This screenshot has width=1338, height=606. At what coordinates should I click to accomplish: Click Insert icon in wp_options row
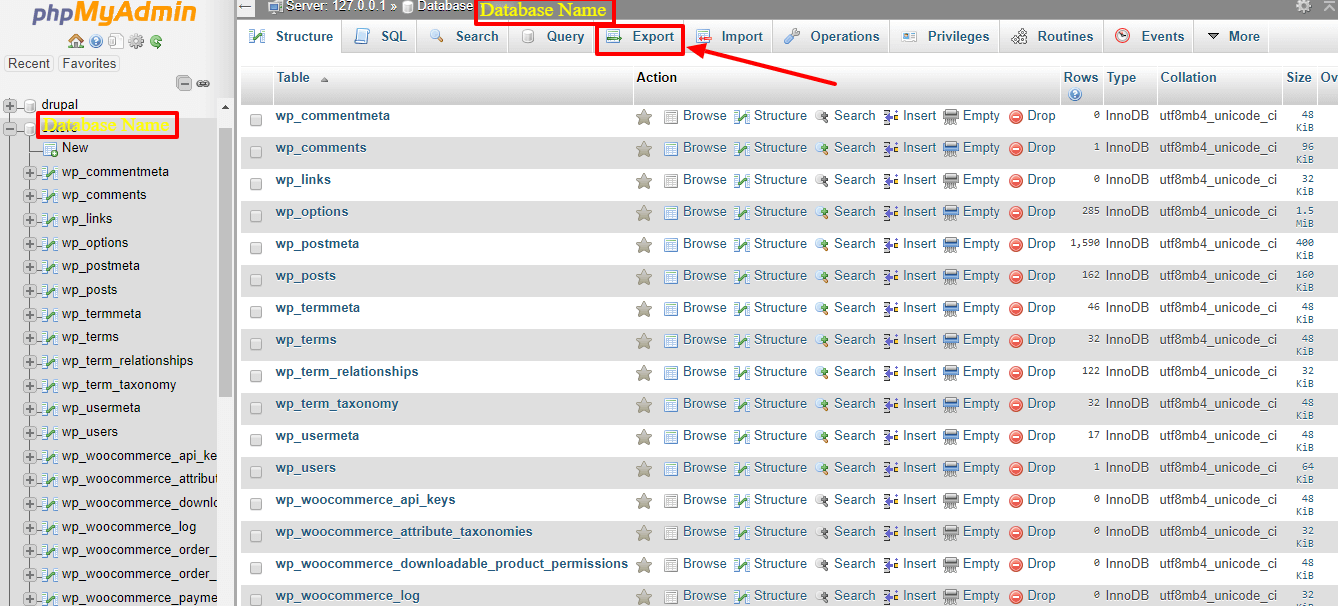coord(891,212)
